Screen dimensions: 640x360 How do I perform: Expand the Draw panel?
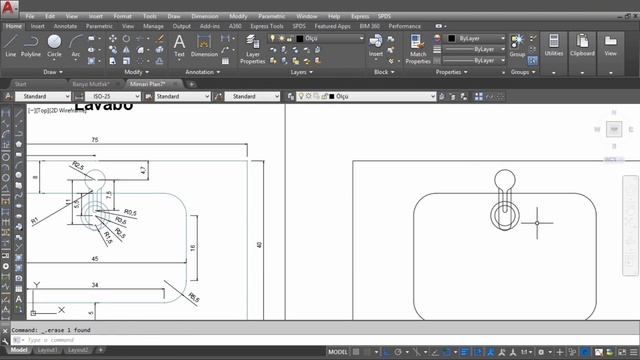53,72
